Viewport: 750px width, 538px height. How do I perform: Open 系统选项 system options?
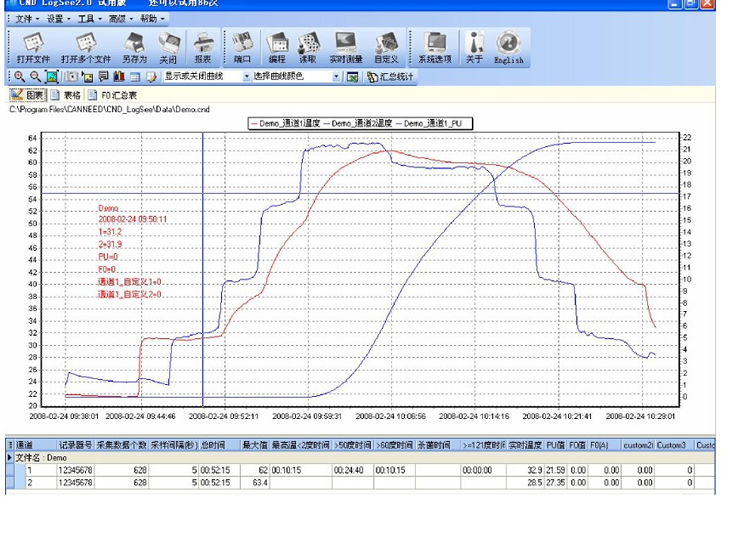pos(435,46)
